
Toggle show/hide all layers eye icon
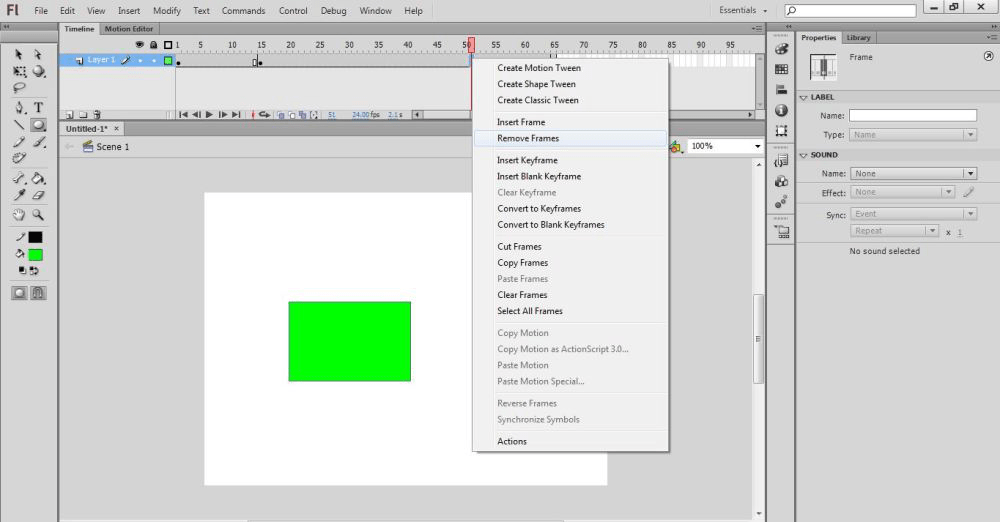pos(140,45)
